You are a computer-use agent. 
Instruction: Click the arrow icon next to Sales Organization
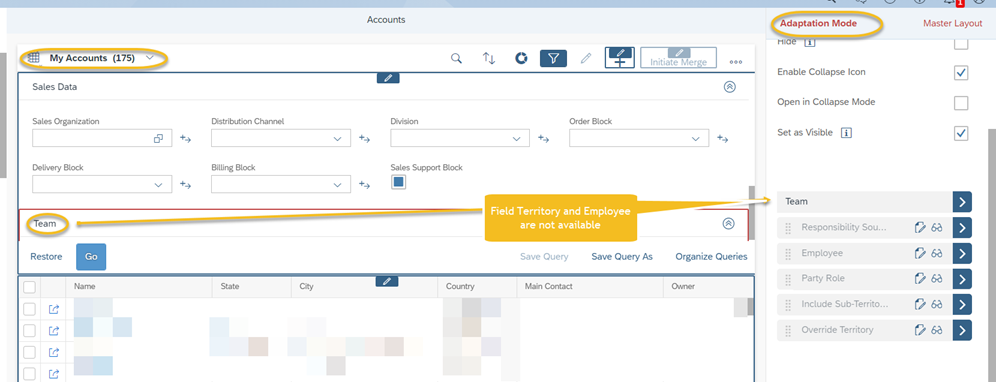click(x=185, y=139)
